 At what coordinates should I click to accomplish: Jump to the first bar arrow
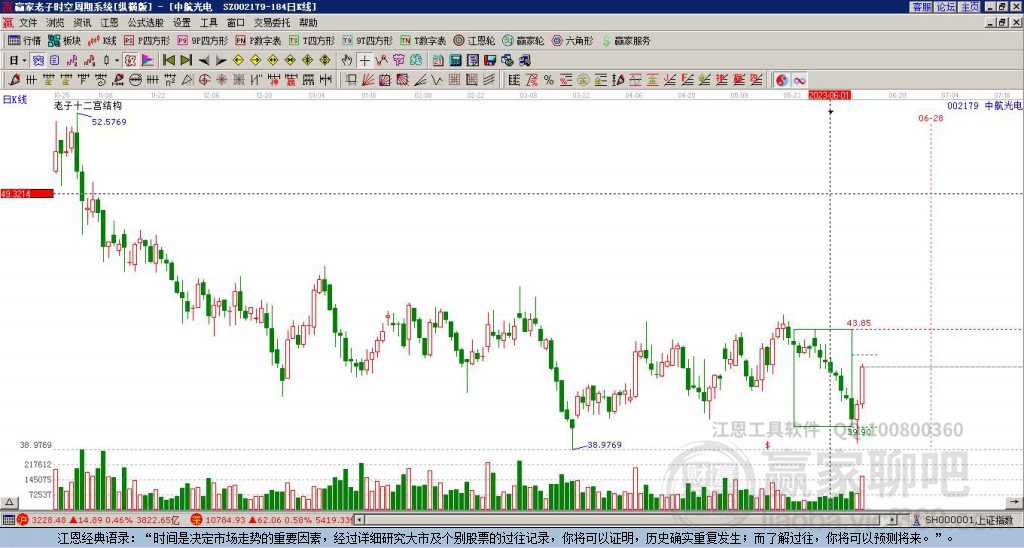pyautogui.click(x=168, y=60)
